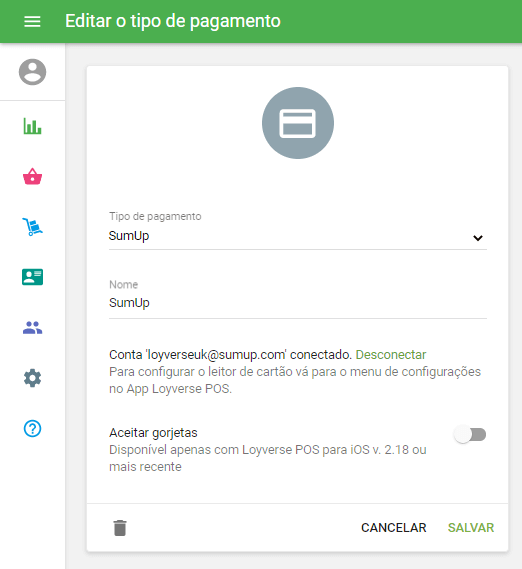Open the hamburger navigation menu

click(x=32, y=21)
